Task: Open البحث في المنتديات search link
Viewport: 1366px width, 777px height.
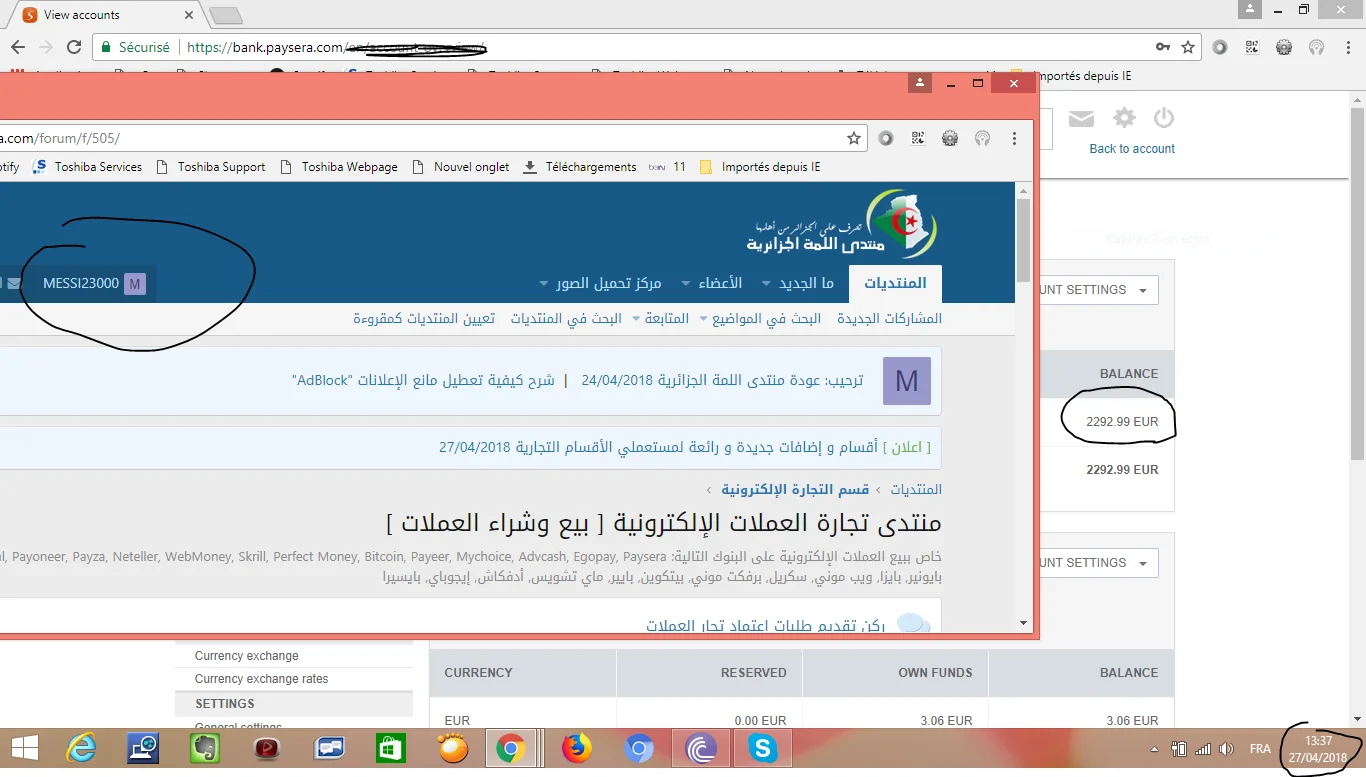Action: (566, 319)
